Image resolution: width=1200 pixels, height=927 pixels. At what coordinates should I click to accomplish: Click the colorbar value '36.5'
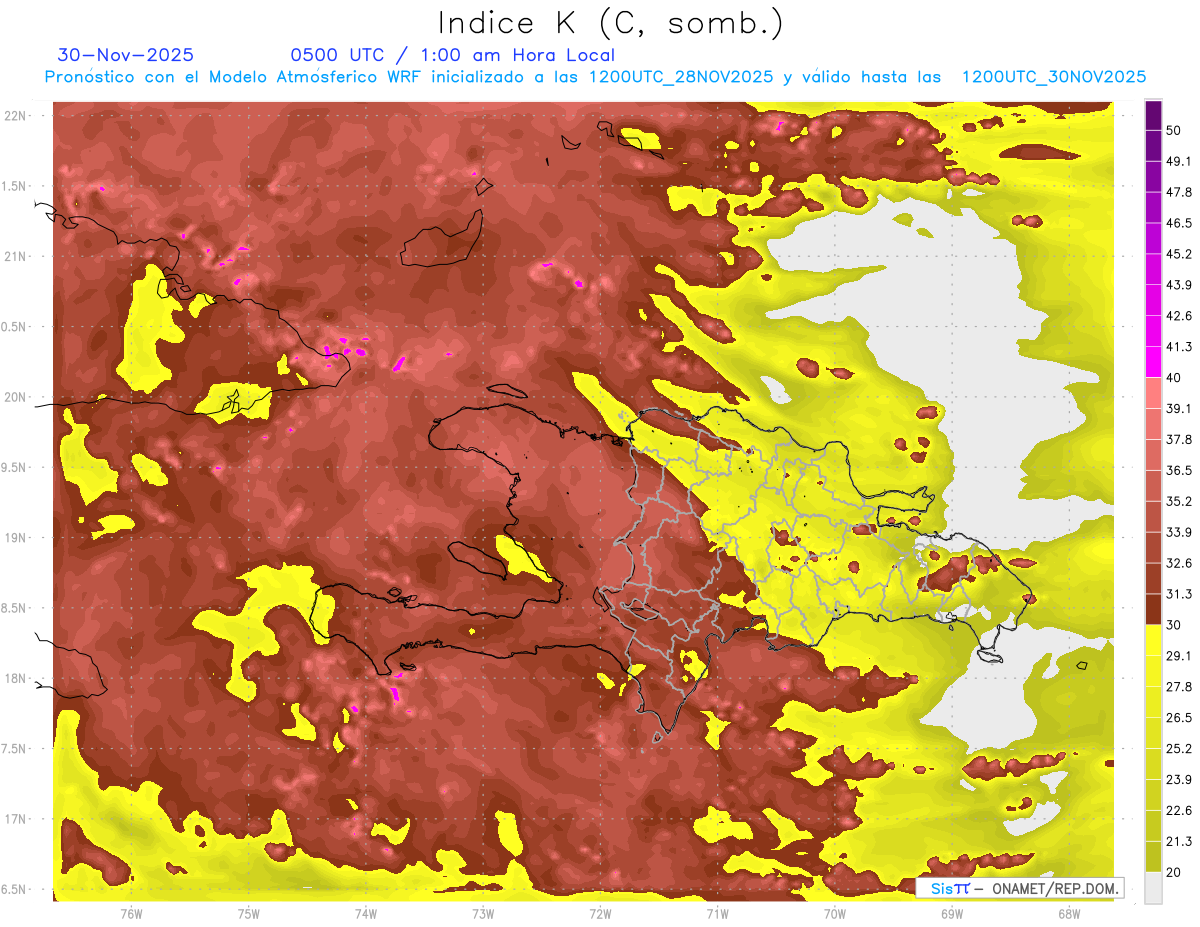coord(1179,471)
